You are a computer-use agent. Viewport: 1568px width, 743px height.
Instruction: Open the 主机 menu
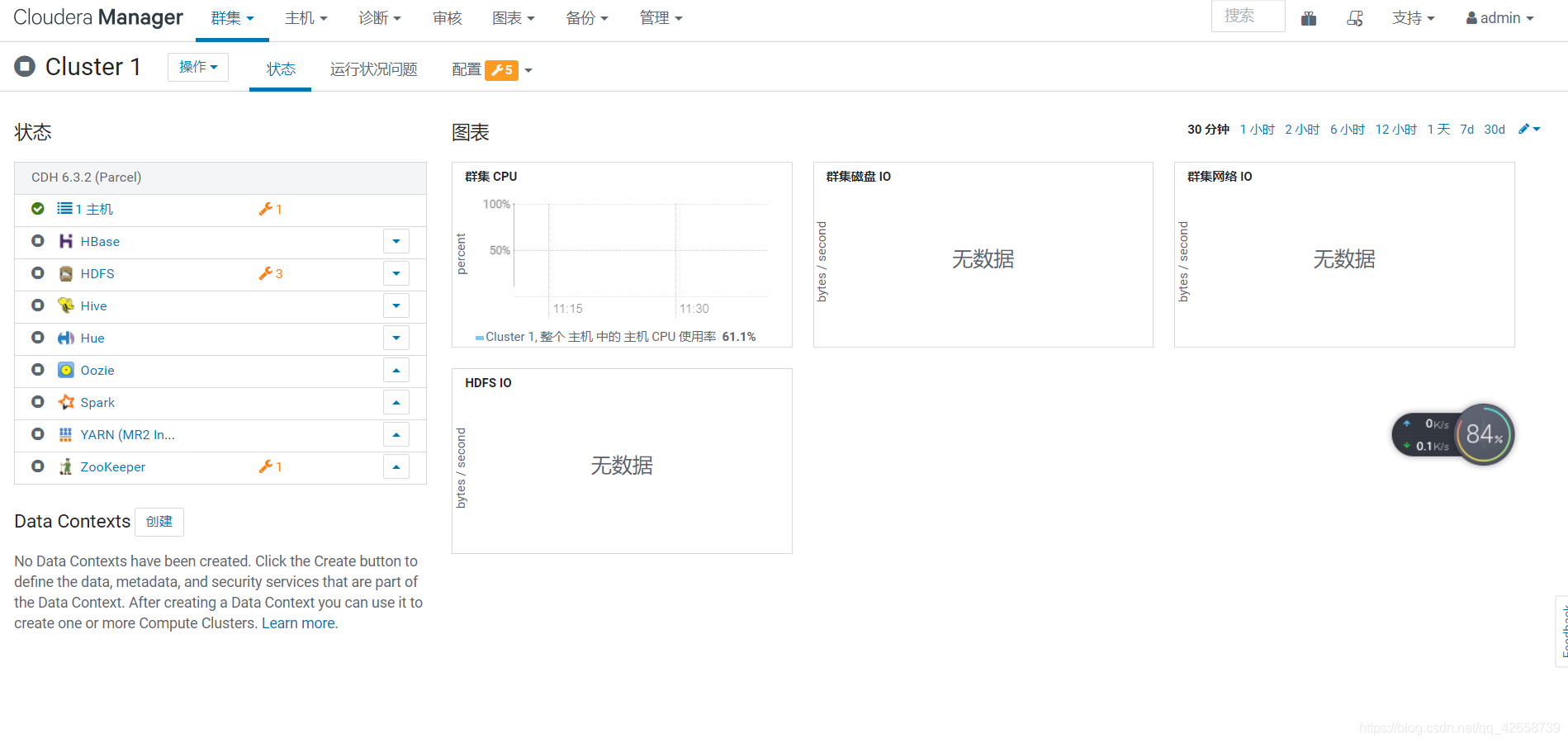[306, 18]
